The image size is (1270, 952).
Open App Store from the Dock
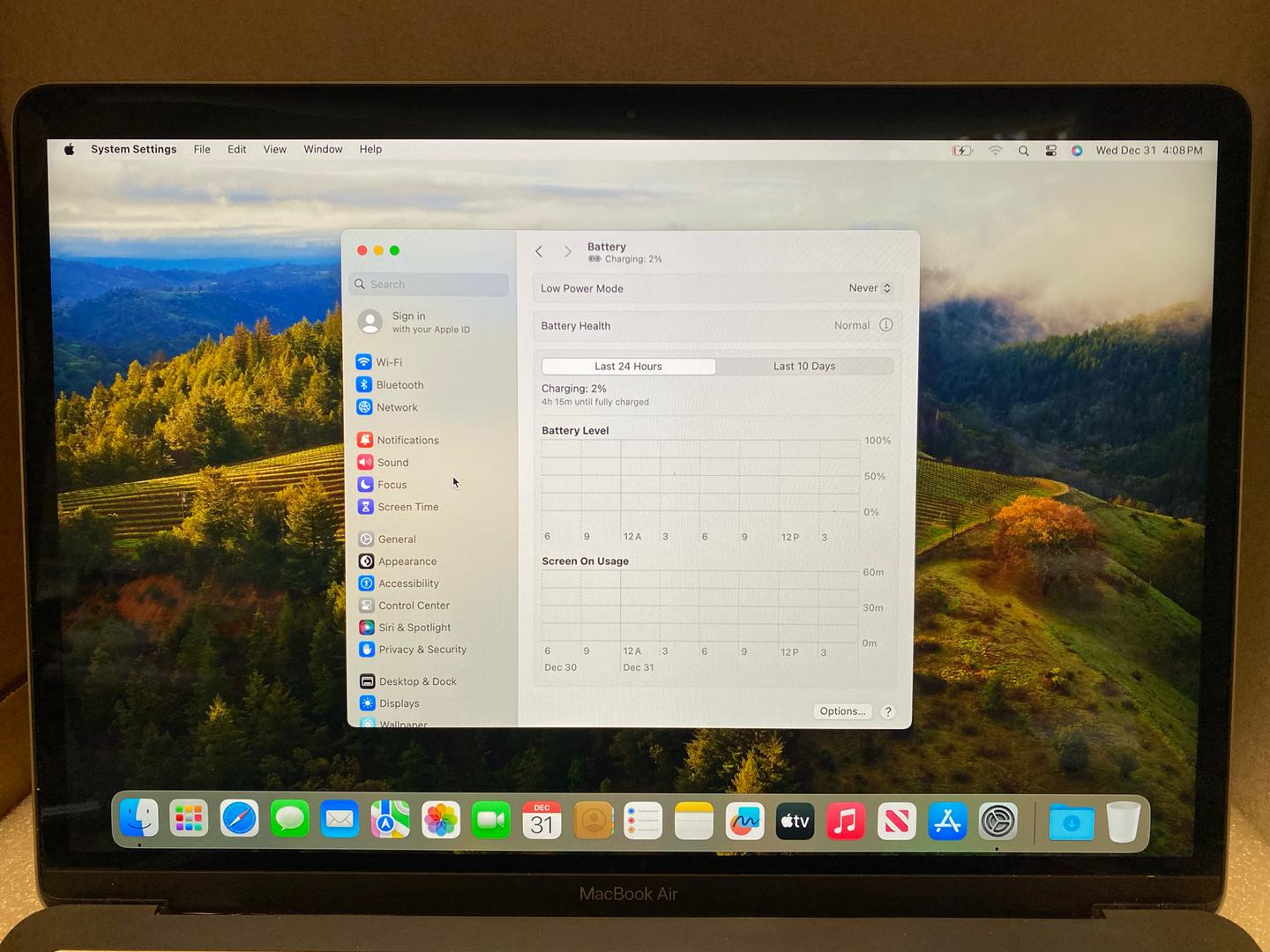pyautogui.click(x=947, y=822)
